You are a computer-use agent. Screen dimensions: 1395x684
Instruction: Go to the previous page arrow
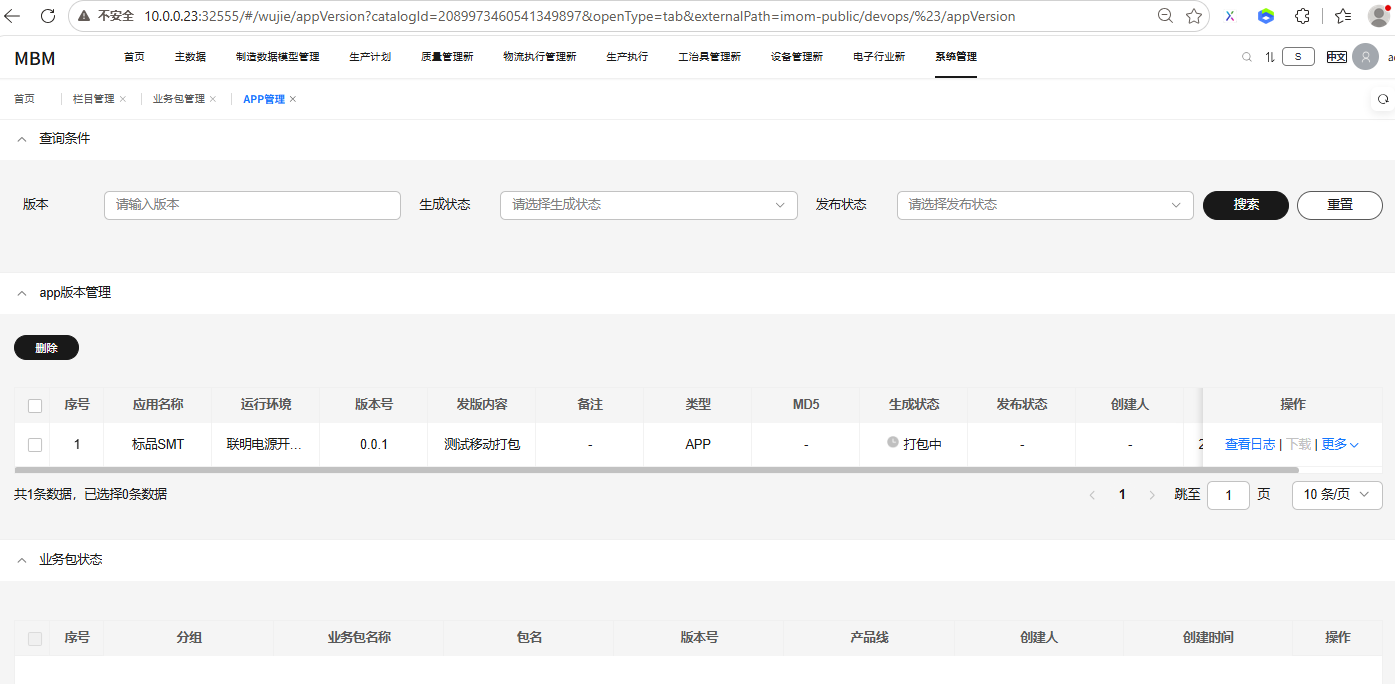1092,495
